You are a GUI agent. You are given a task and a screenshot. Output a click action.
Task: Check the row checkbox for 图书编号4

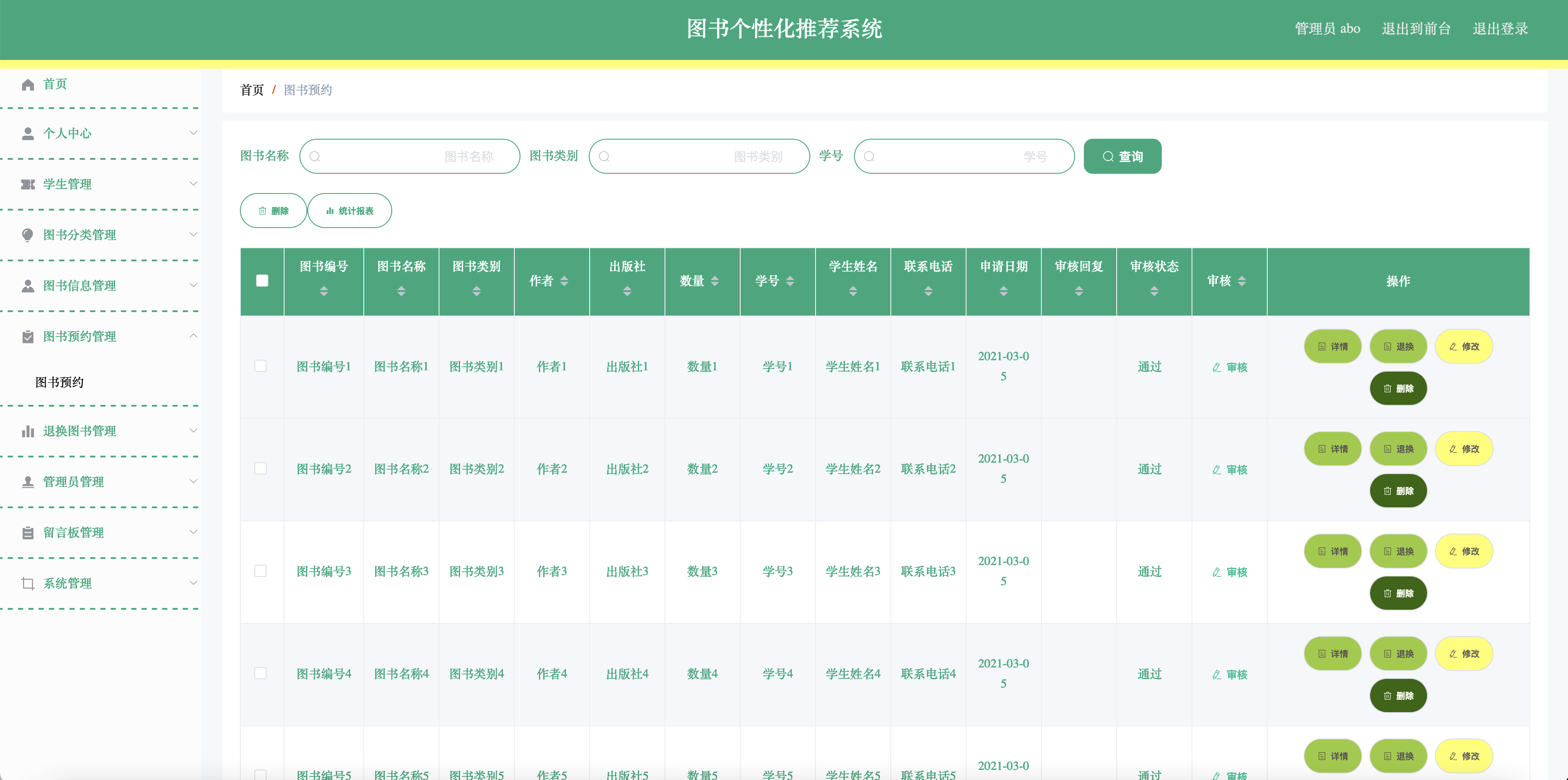click(260, 674)
